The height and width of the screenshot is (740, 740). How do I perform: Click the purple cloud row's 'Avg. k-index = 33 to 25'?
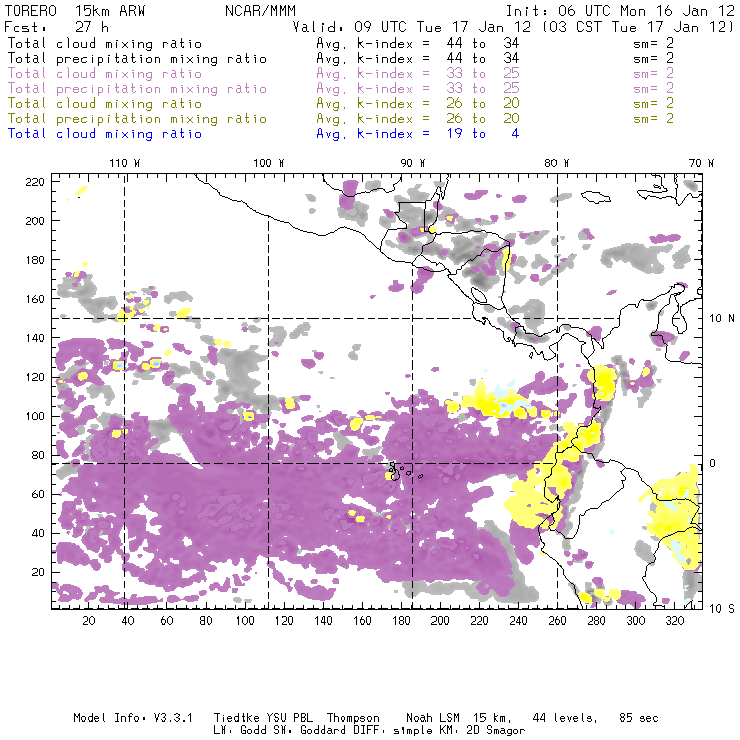418,74
